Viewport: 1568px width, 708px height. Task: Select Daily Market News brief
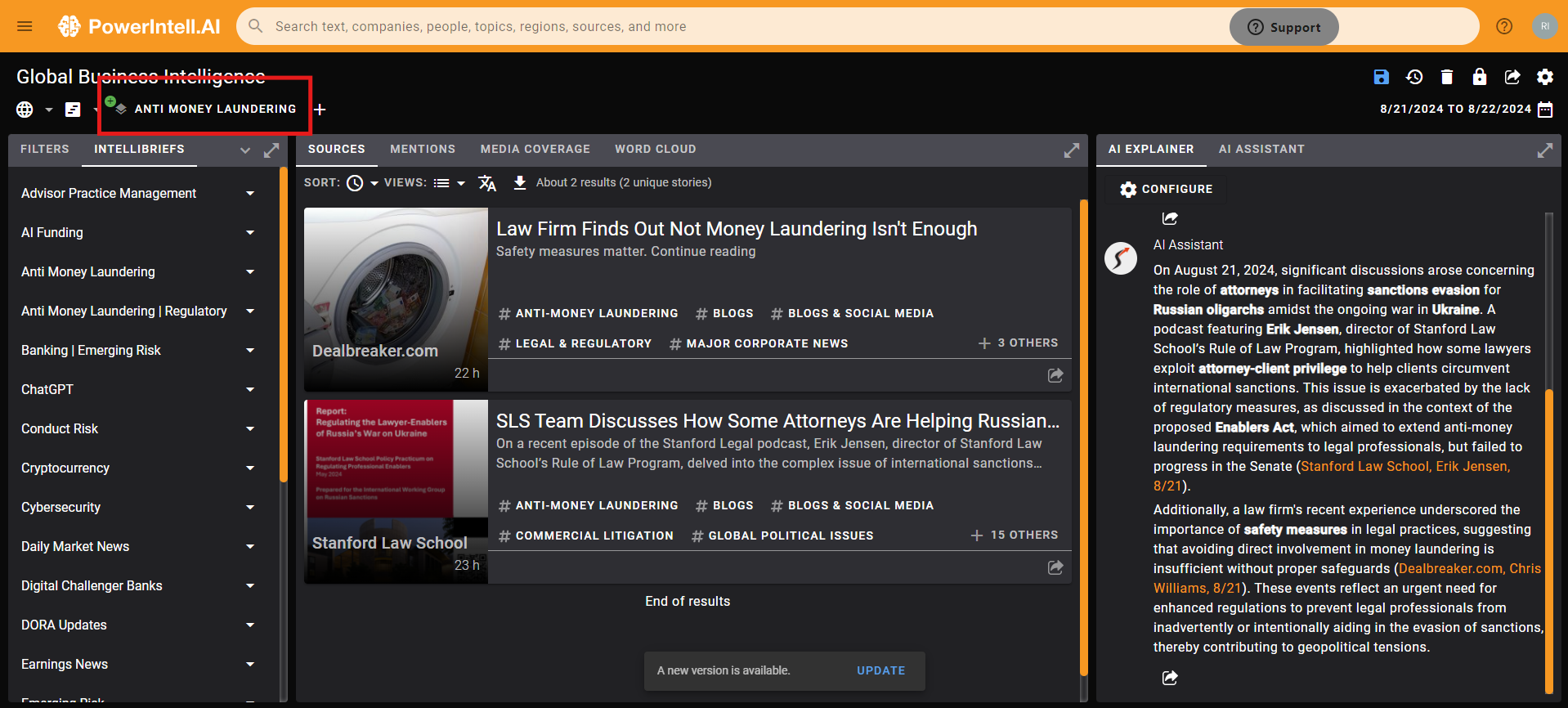75,547
